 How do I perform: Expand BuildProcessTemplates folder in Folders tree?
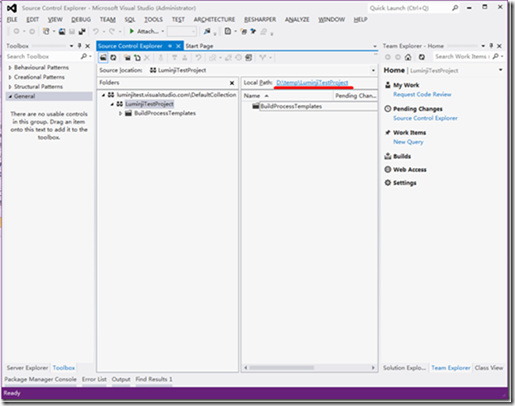(x=120, y=113)
